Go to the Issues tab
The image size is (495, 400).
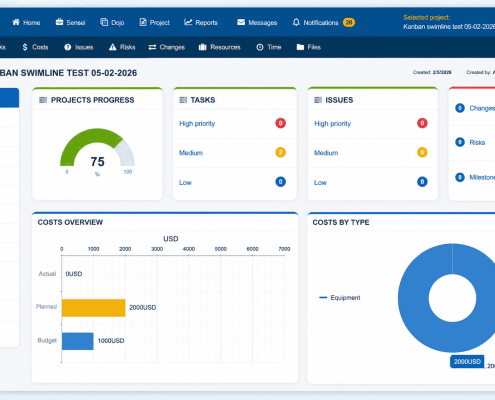point(79,47)
